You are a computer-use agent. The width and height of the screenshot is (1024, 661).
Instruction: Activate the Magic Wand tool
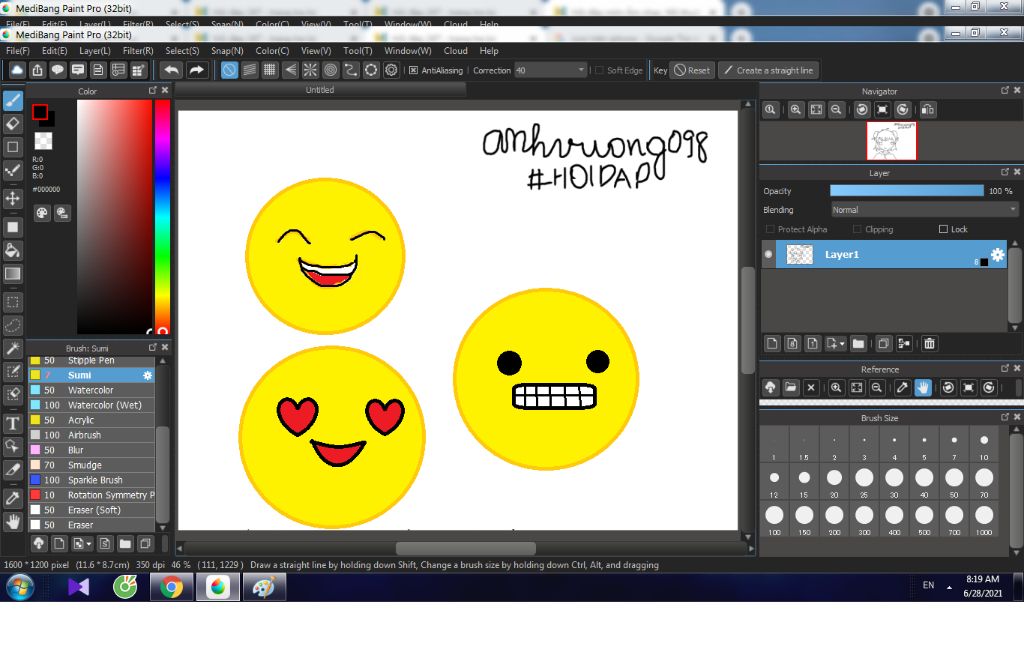pos(12,349)
